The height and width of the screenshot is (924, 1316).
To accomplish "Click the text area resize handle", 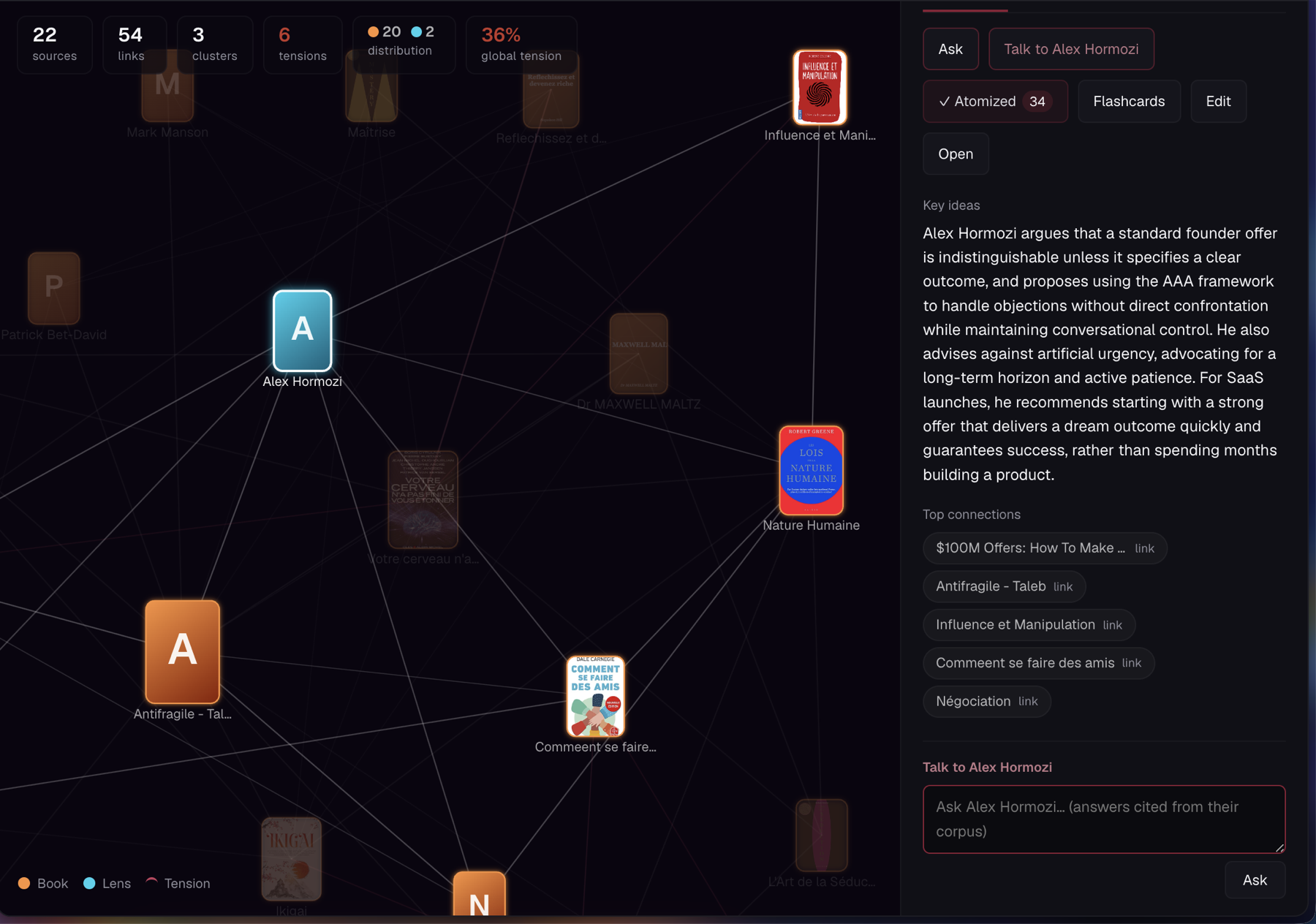I will 1279,847.
